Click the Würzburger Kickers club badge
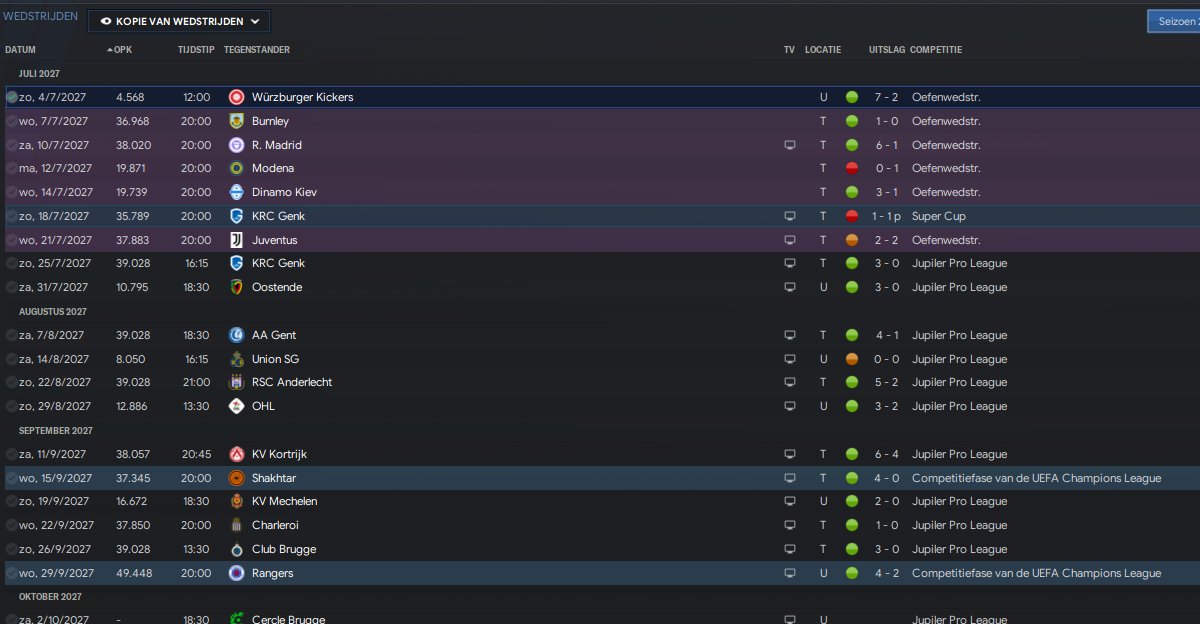1200x624 pixels. 236,97
